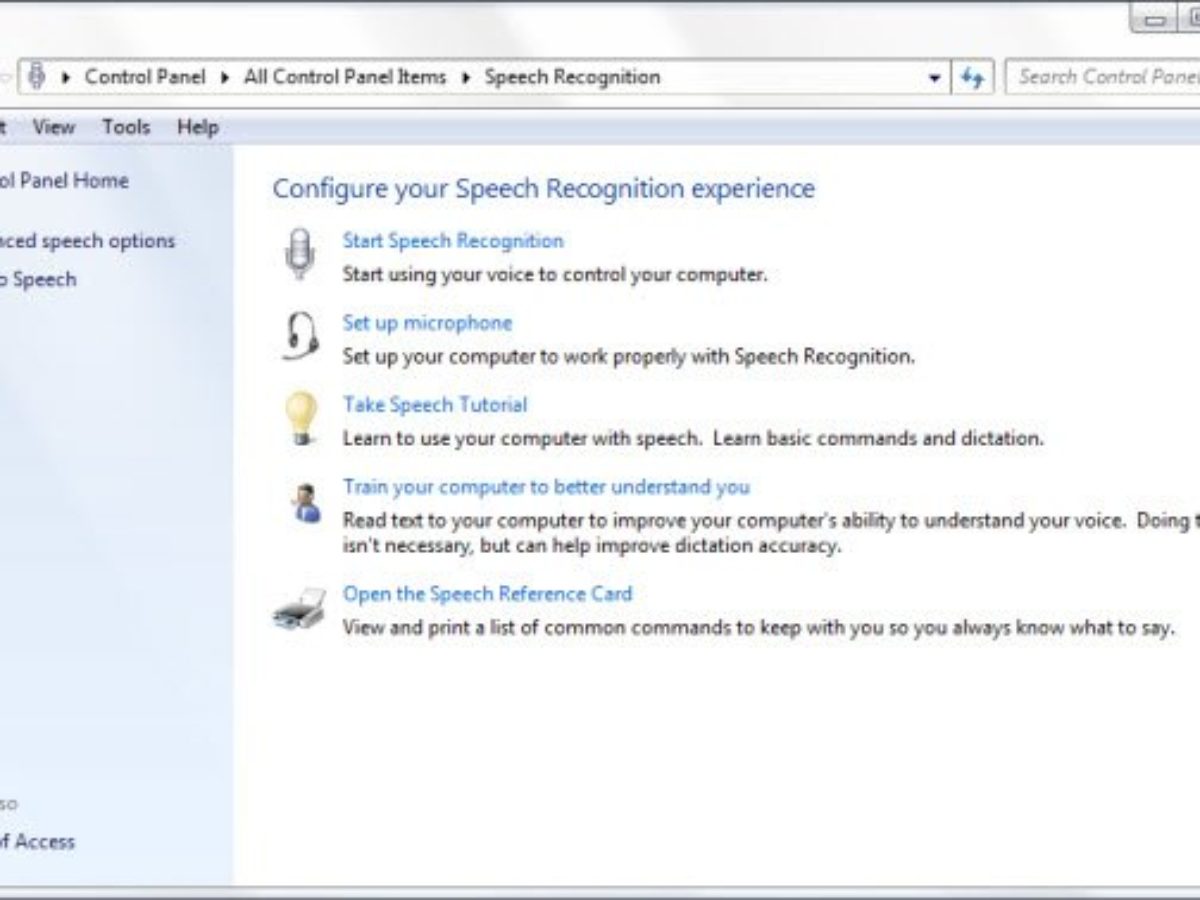
Task: Click the refresh icon next to address bar
Action: point(972,78)
